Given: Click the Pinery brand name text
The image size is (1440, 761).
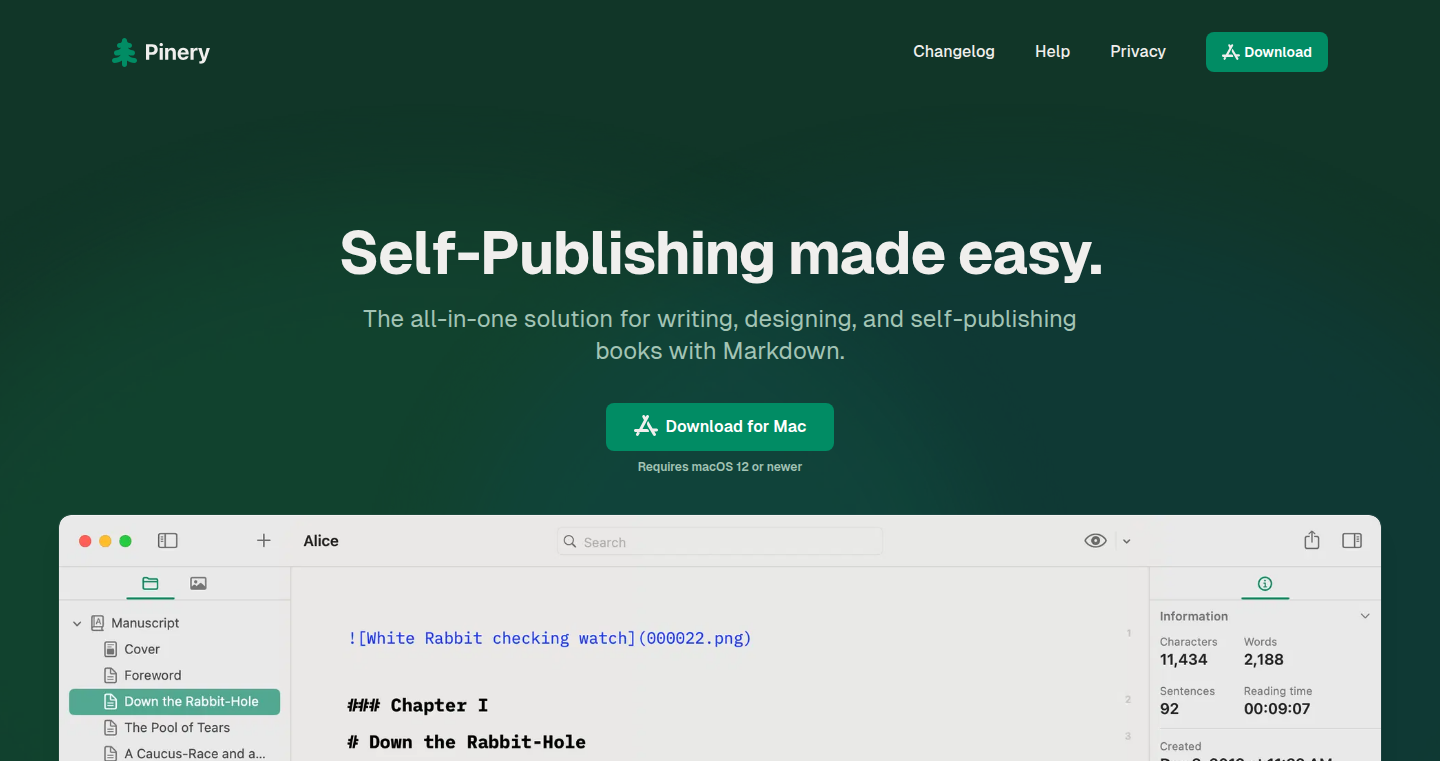Looking at the screenshot, I should click(x=177, y=52).
